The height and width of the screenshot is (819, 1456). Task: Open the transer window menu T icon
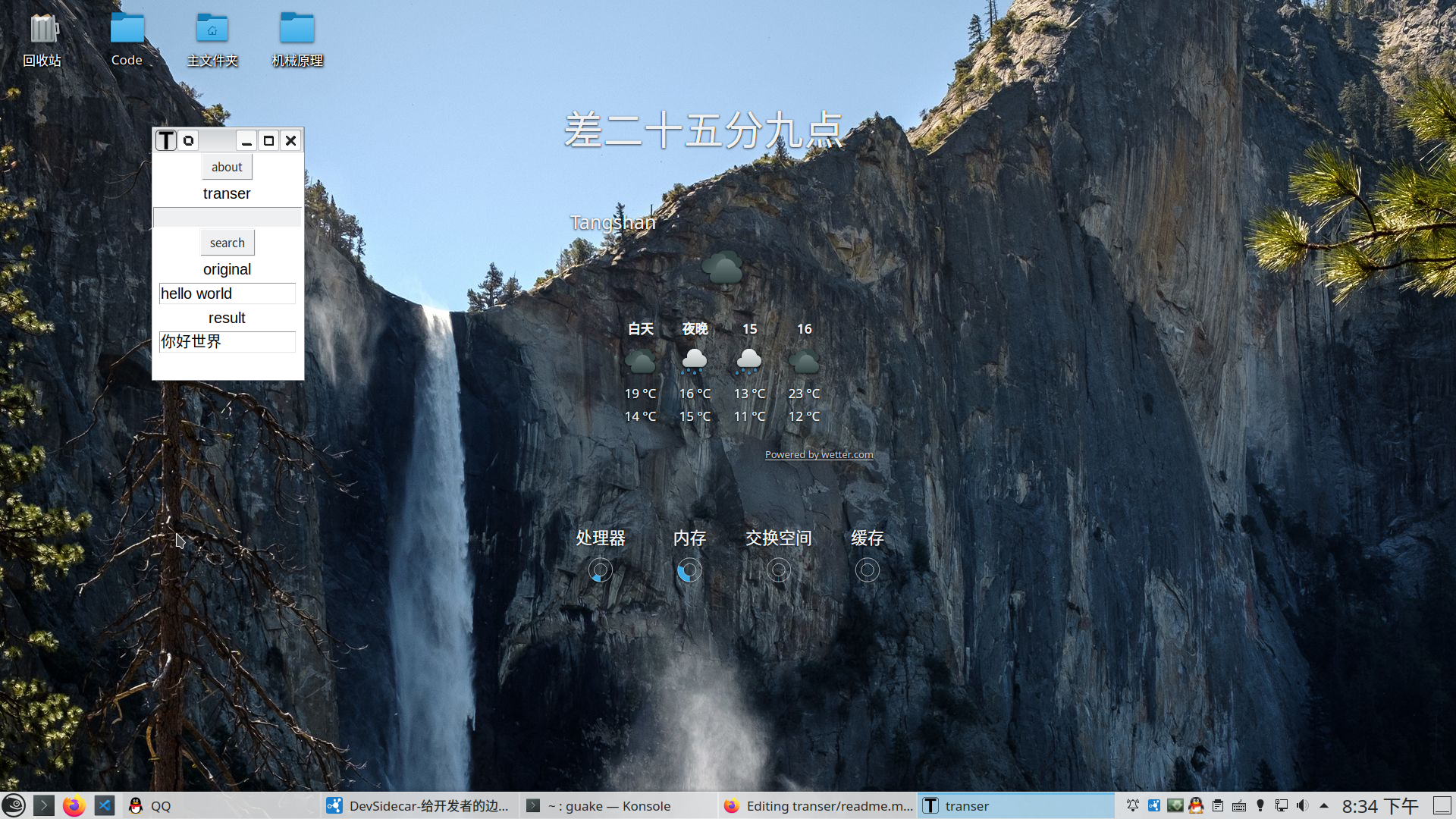click(x=166, y=140)
